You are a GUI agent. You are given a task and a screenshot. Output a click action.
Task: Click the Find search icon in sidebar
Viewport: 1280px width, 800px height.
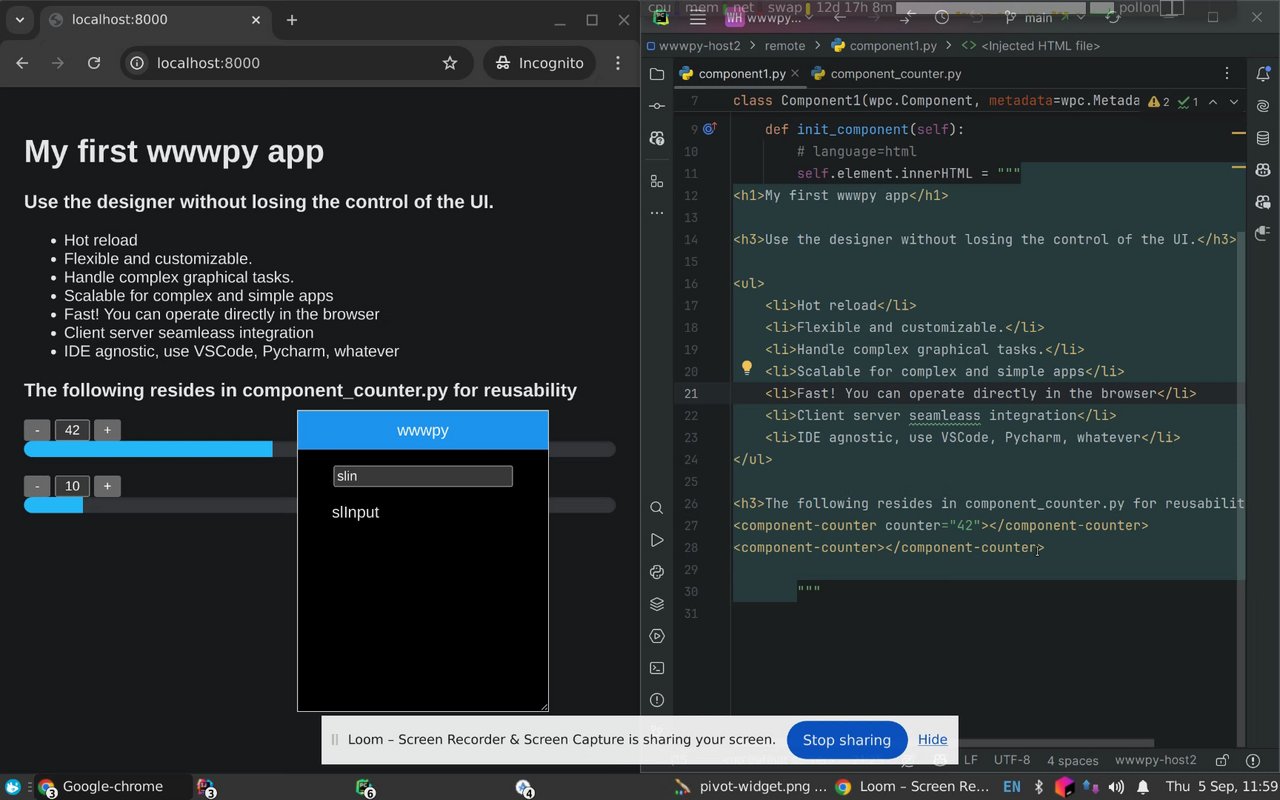coord(656,508)
